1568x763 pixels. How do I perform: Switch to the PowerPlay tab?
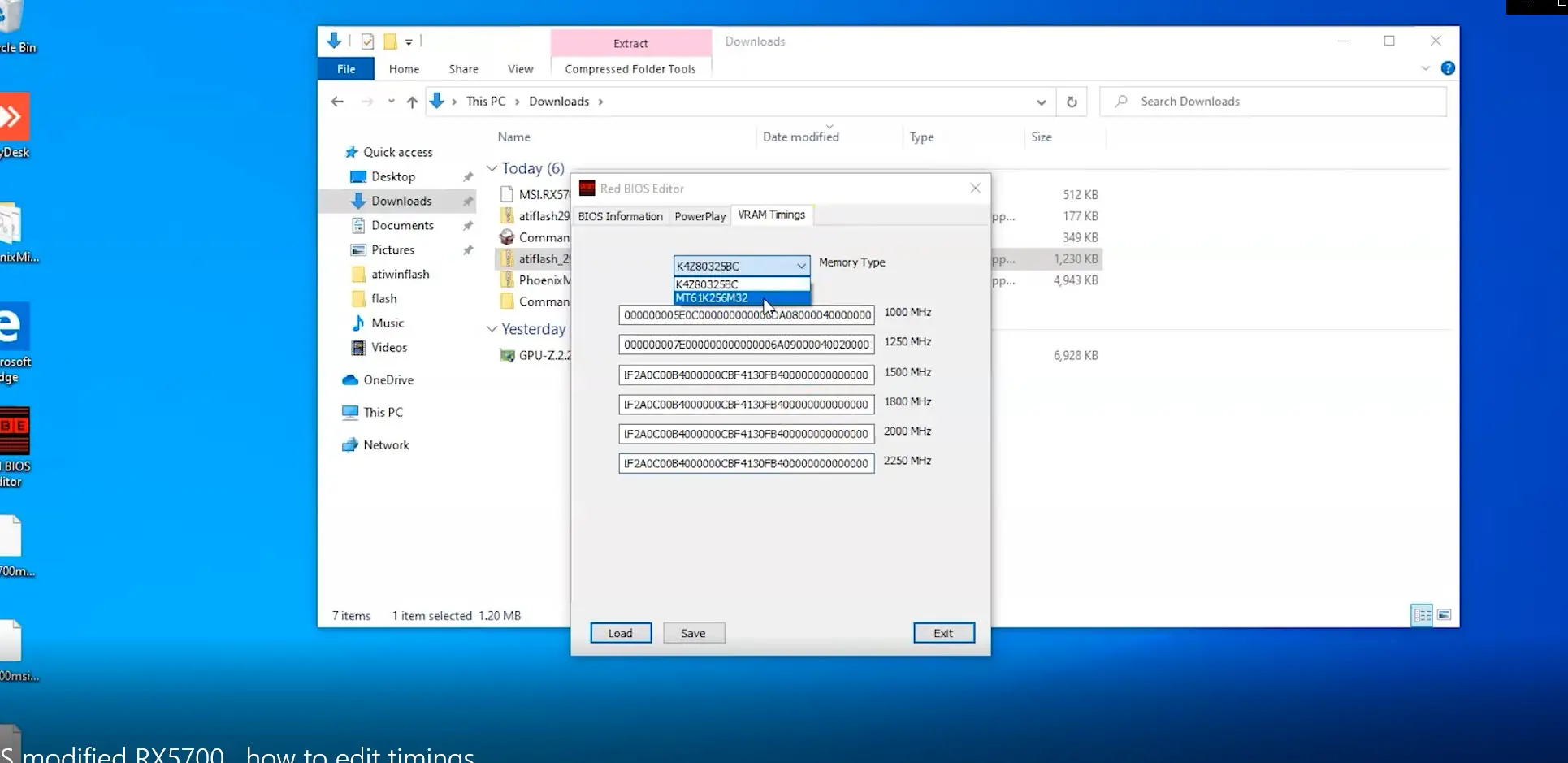click(700, 216)
